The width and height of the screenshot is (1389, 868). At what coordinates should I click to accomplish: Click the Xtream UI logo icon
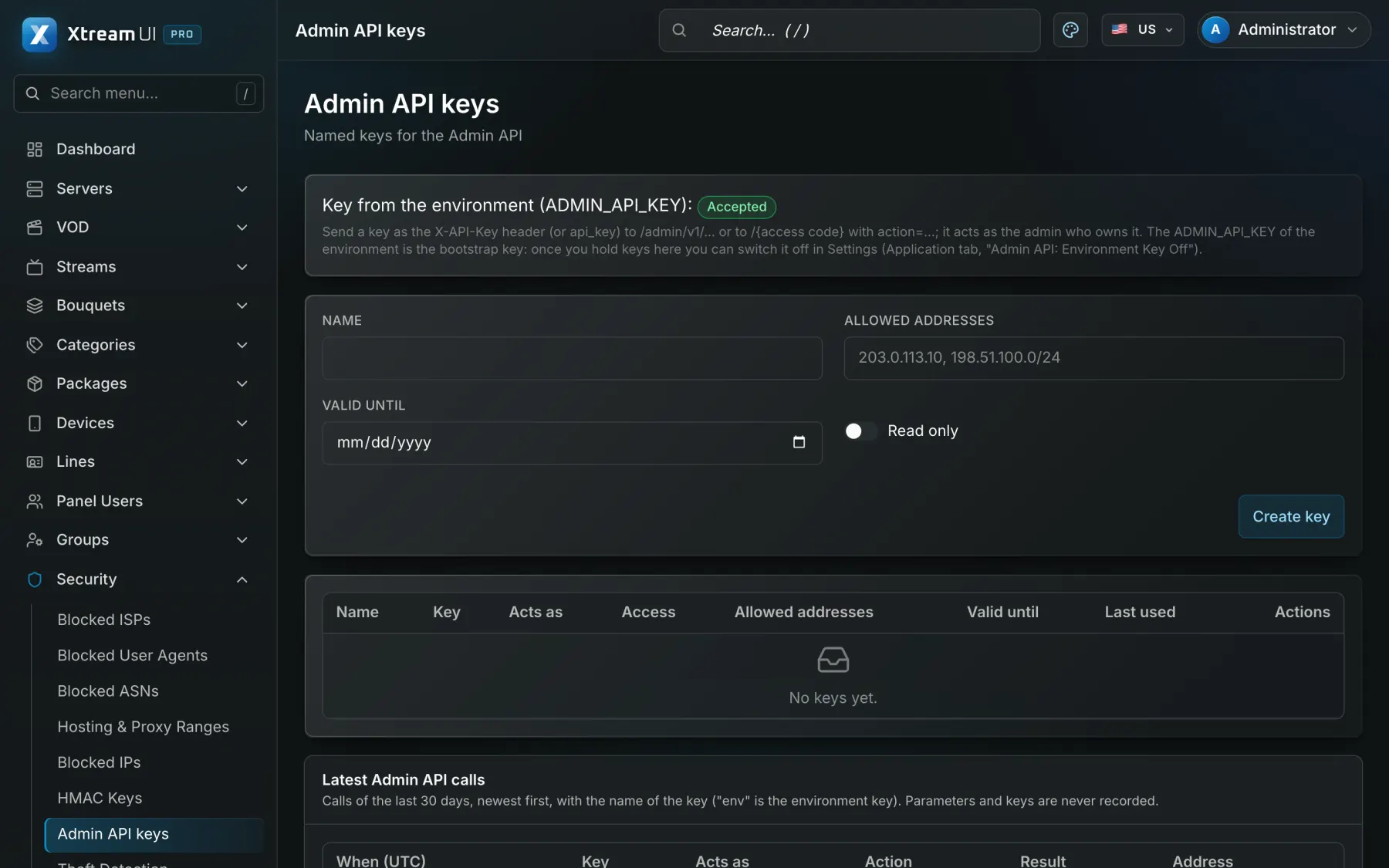tap(39, 34)
